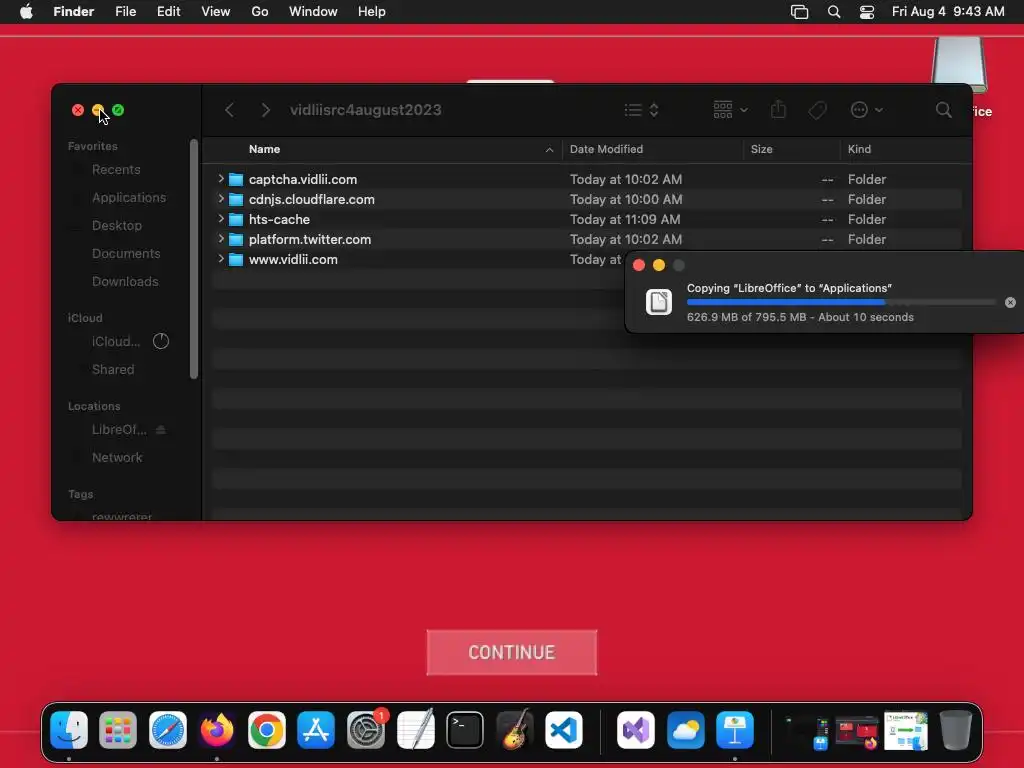This screenshot has height=768, width=1024.
Task: Eject the LibreOffice volume
Action: [x=161, y=430]
